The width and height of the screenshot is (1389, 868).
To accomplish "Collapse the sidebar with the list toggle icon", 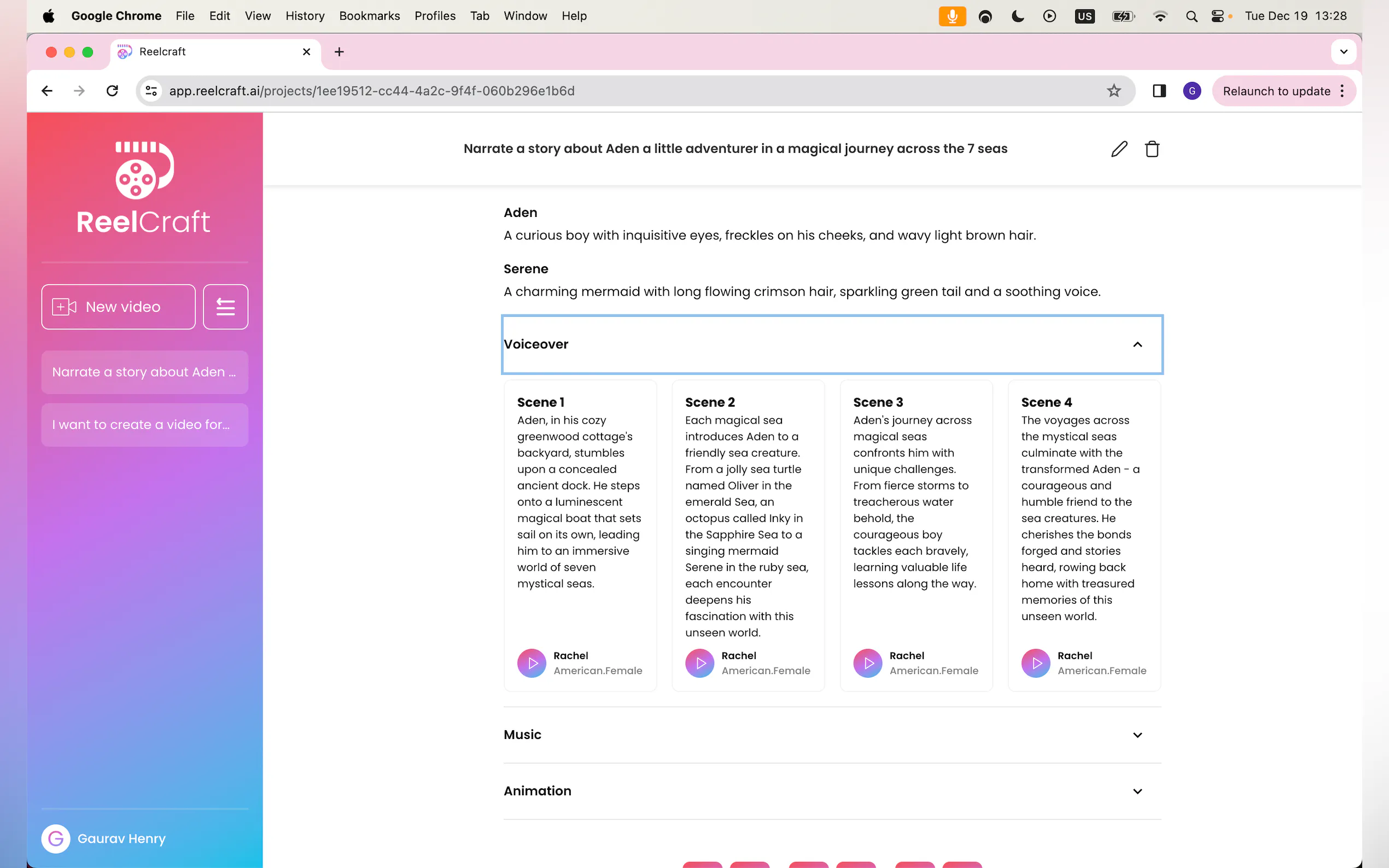I will click(x=225, y=307).
